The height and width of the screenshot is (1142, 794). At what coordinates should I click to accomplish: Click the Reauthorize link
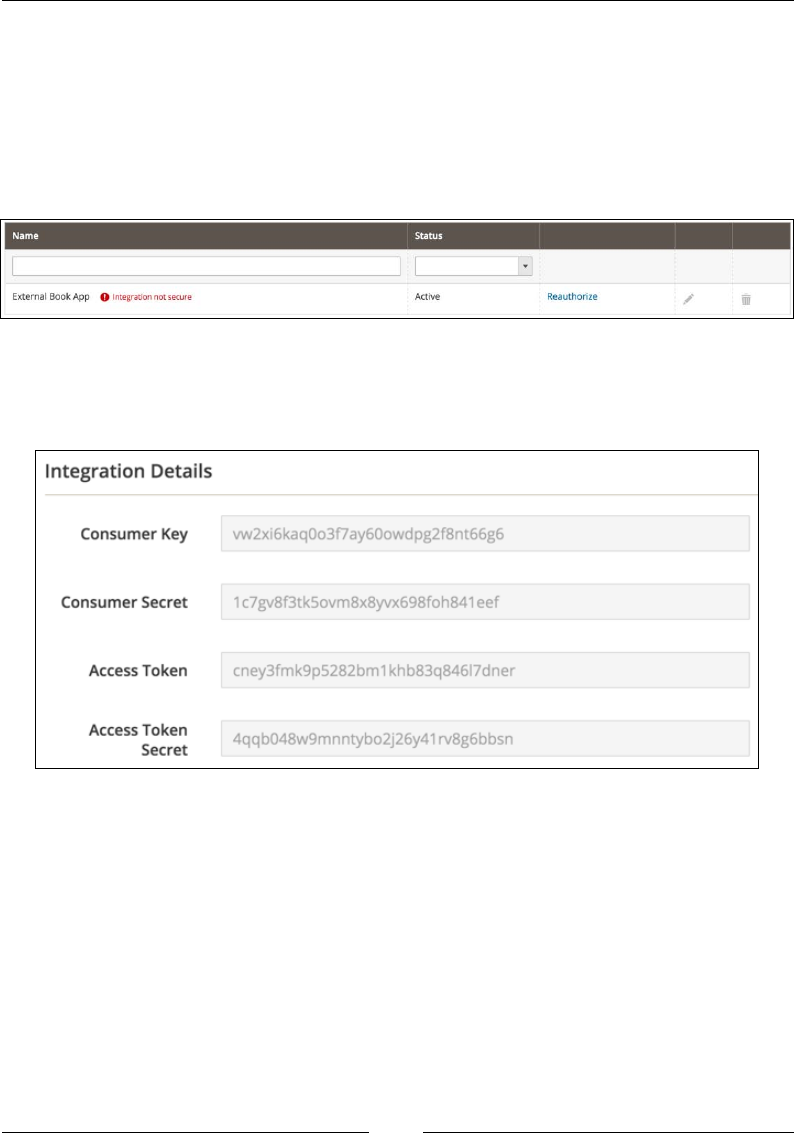pos(572,296)
